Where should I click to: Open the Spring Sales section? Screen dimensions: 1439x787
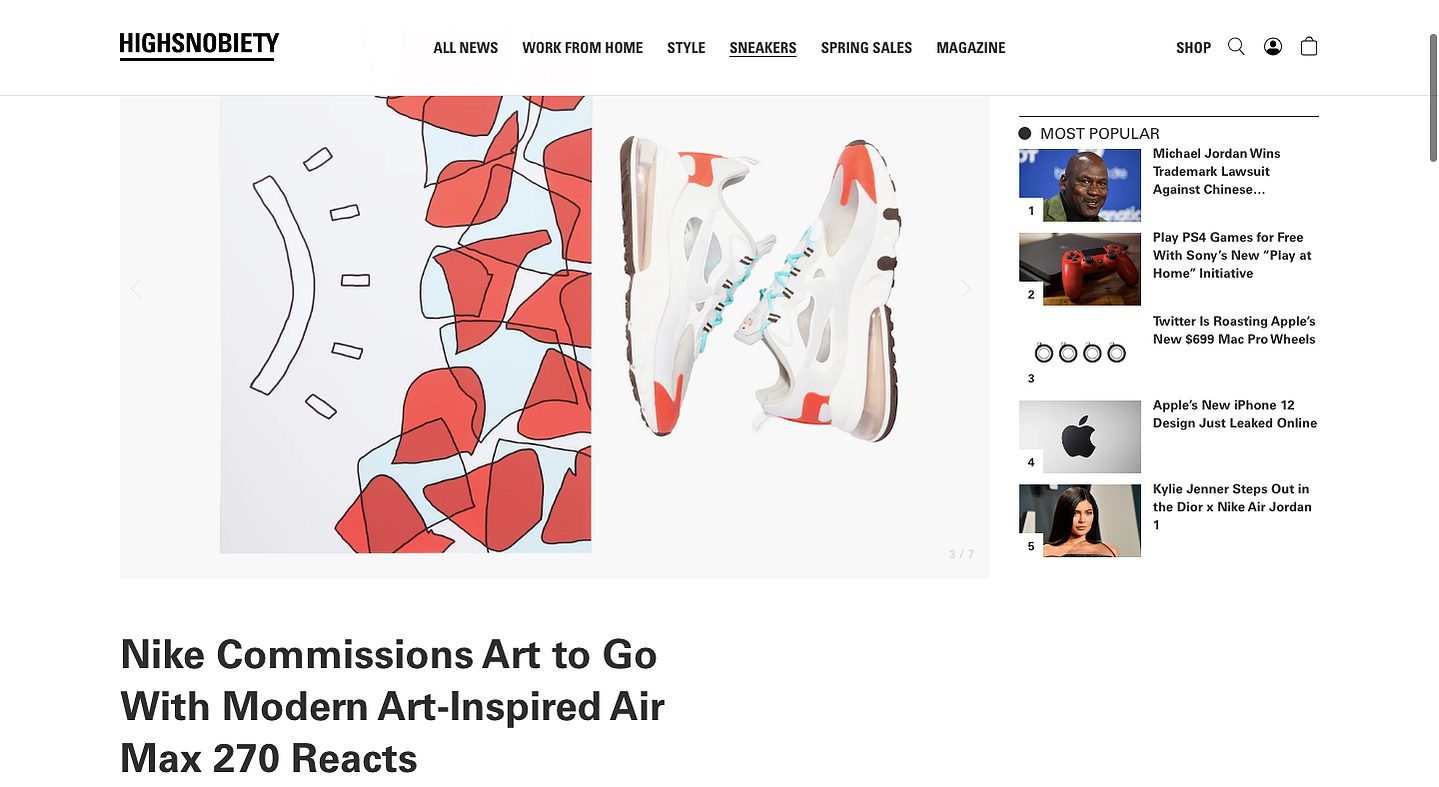pyautogui.click(x=866, y=48)
